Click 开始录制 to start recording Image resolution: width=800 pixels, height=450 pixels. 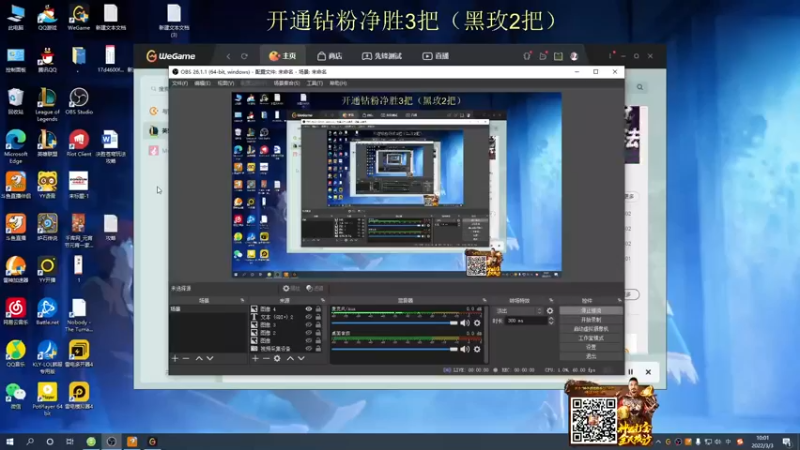pyautogui.click(x=591, y=320)
